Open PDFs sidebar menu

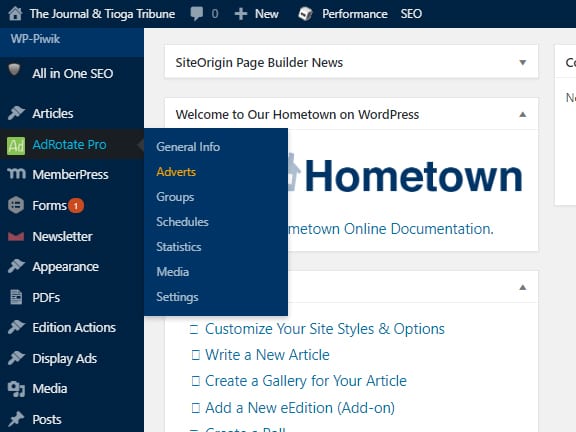[x=46, y=298]
